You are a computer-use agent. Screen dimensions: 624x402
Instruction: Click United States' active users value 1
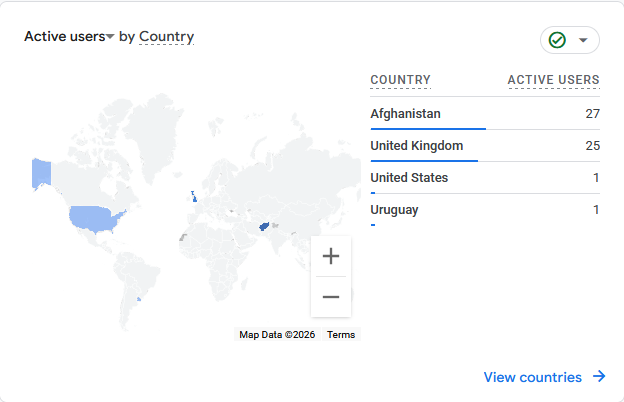point(596,178)
